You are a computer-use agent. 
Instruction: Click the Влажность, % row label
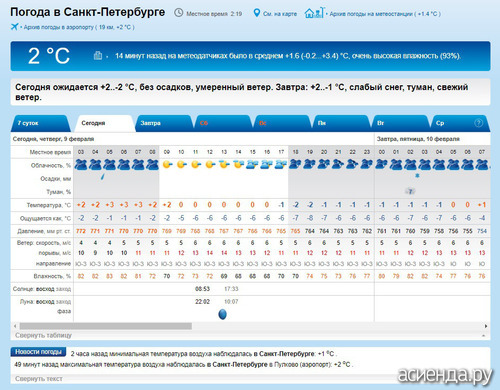(x=52, y=276)
